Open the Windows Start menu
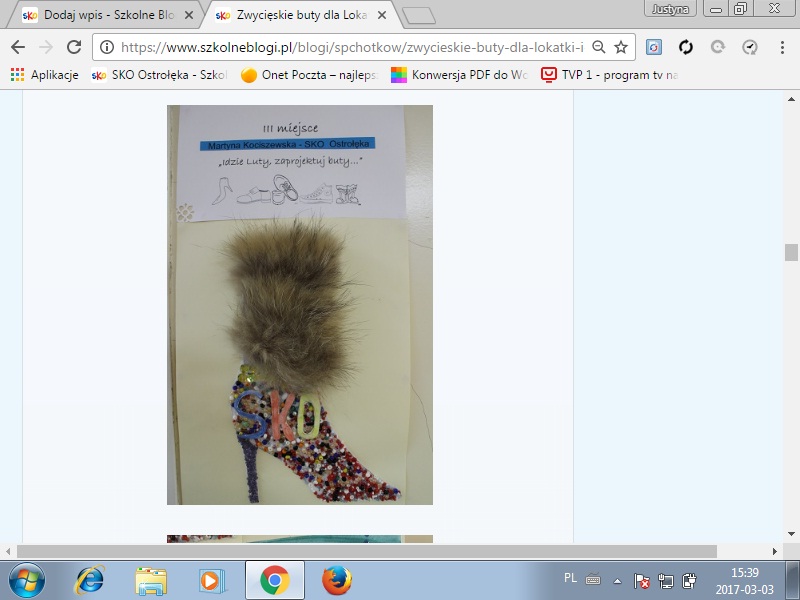Image resolution: width=800 pixels, height=600 pixels. (27, 580)
